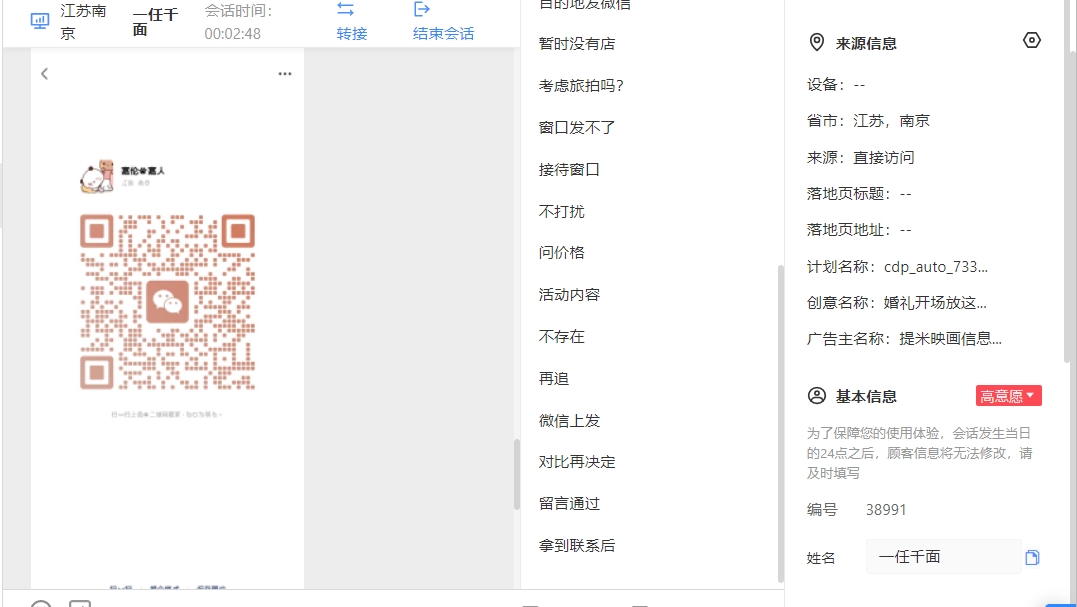The width and height of the screenshot is (1077, 607).
Task: Click the 基本信息 section heading
Action: [866, 396]
